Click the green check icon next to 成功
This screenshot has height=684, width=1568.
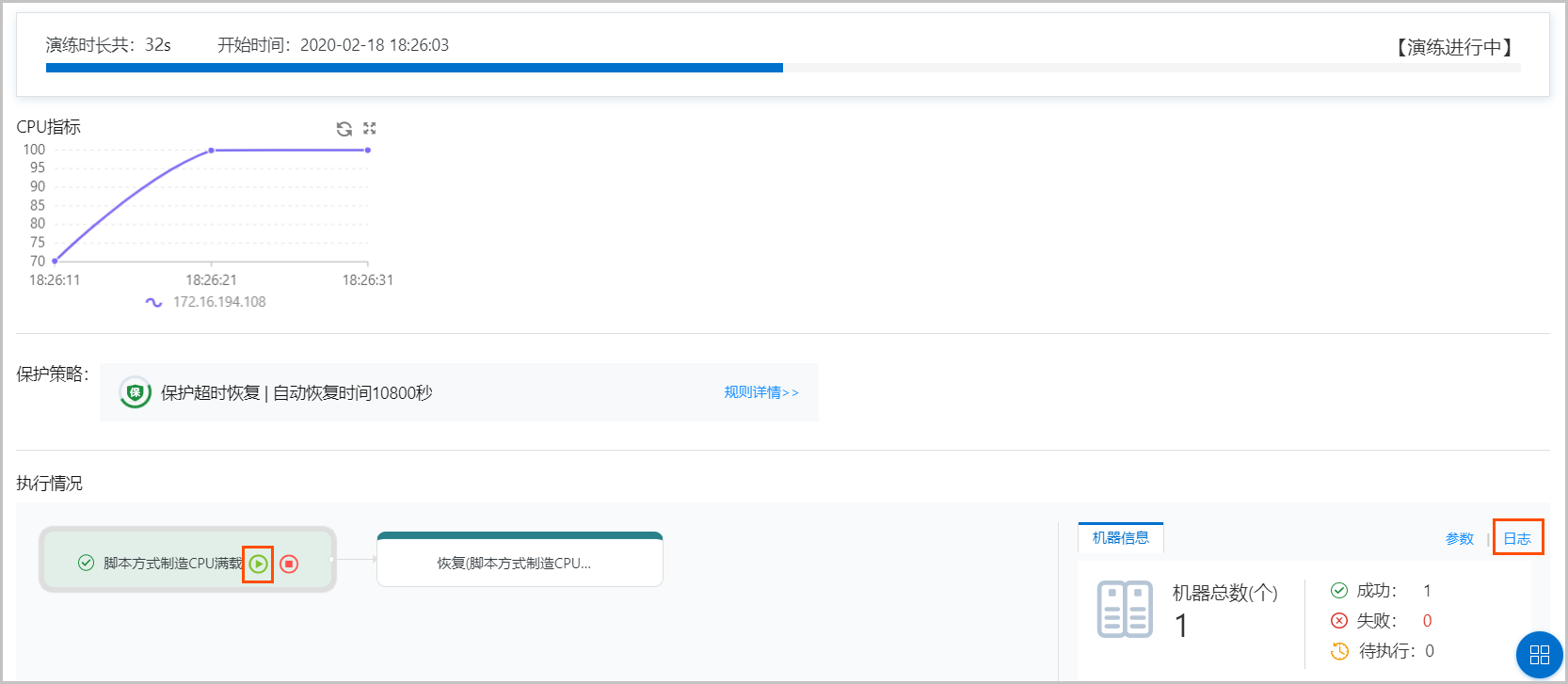pos(1339,591)
